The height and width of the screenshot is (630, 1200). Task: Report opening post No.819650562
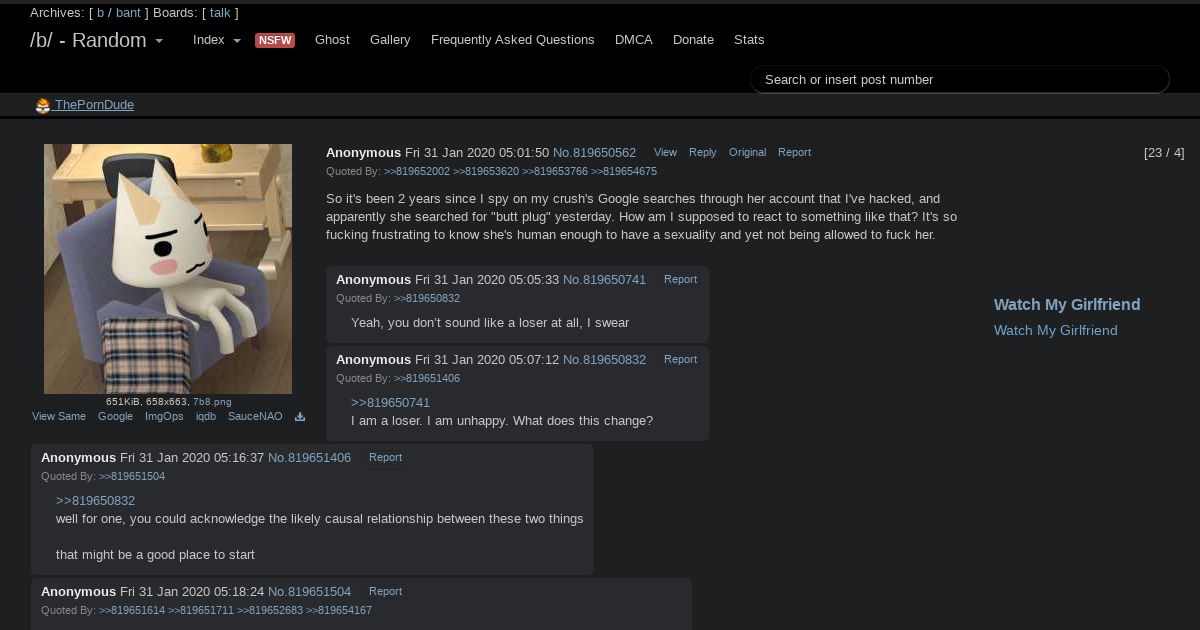click(794, 153)
